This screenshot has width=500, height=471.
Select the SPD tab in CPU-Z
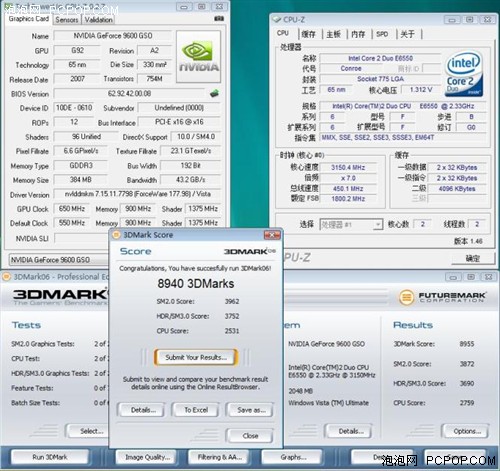382,34
